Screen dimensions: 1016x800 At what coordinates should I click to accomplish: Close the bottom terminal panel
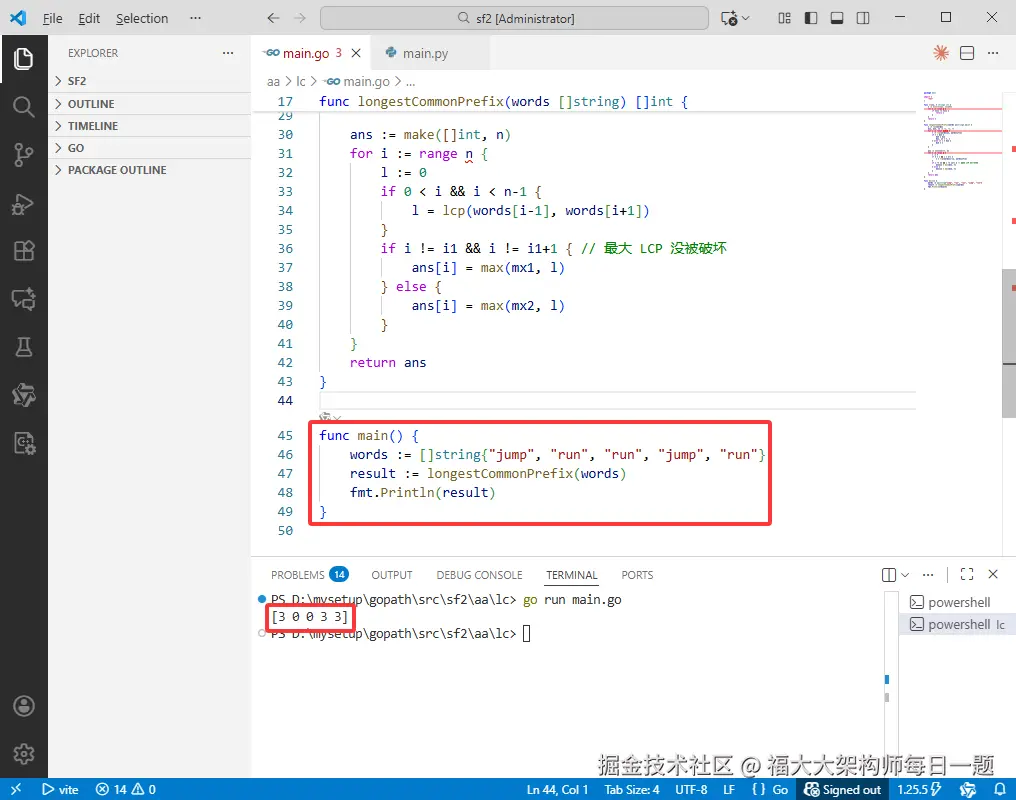[x=993, y=575]
